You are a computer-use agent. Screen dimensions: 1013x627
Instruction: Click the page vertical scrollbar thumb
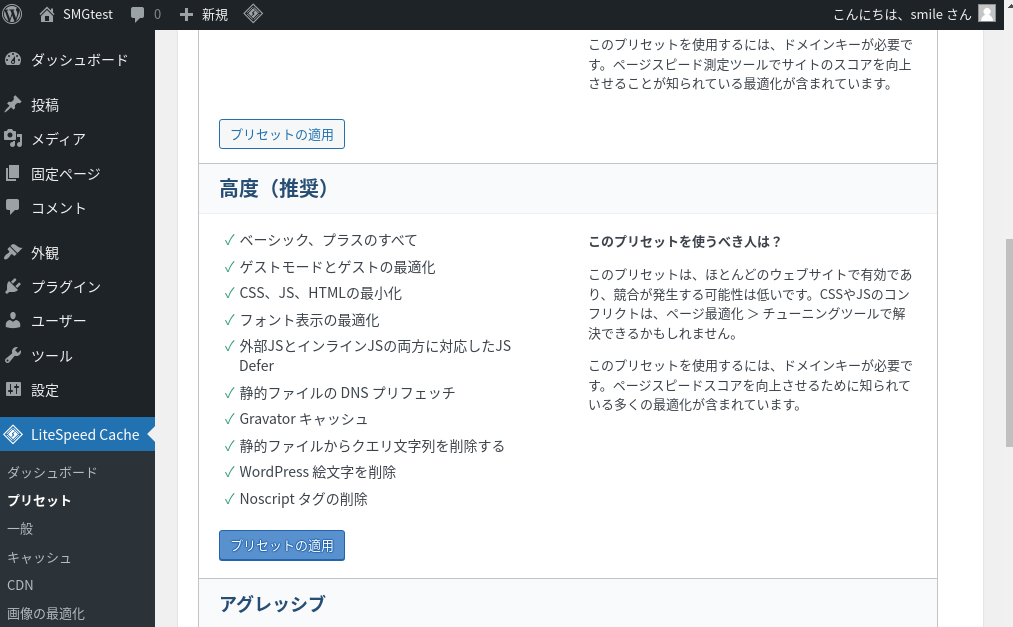(1008, 343)
